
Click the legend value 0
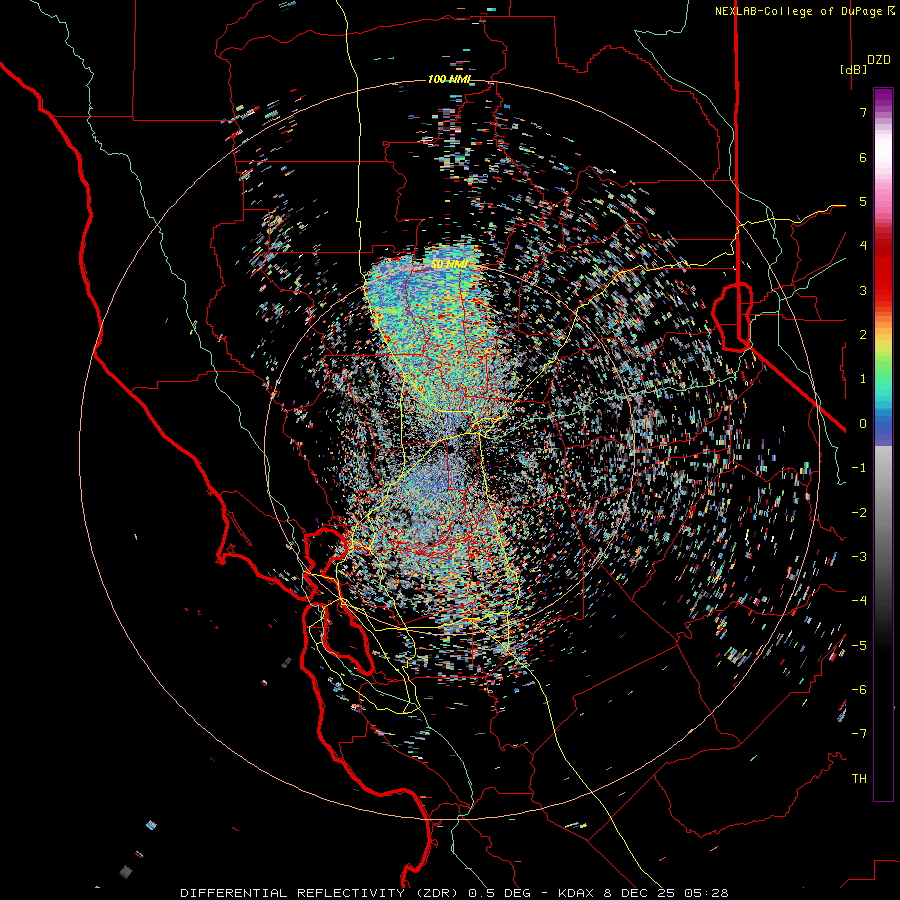click(x=863, y=424)
